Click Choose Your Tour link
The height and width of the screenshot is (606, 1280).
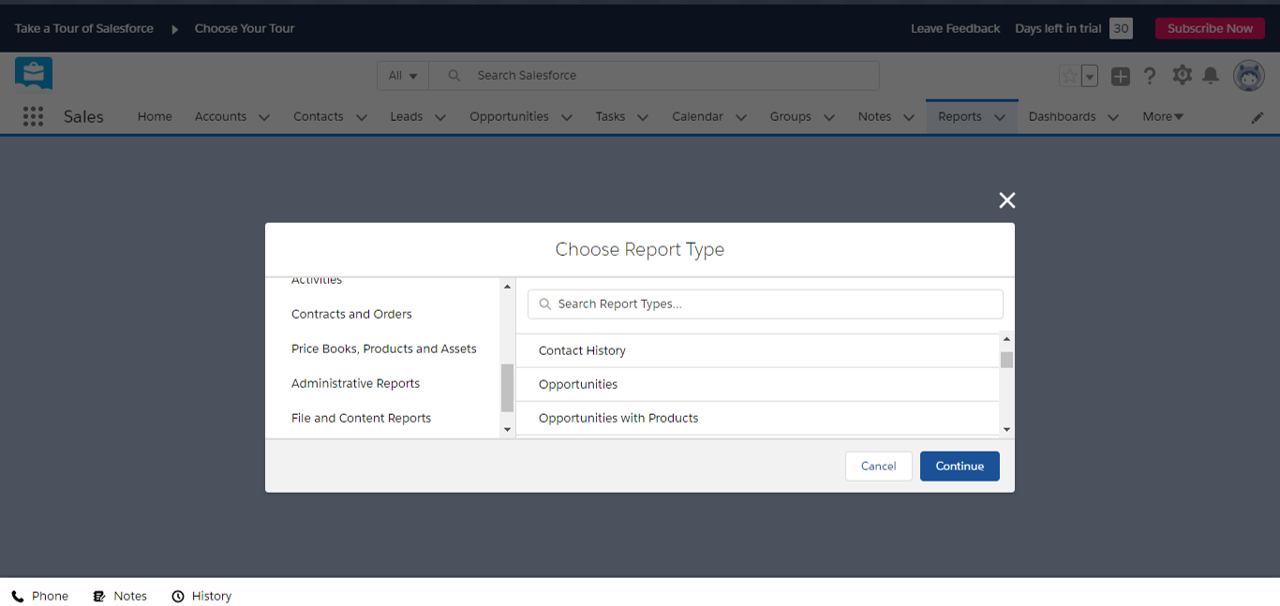(x=245, y=28)
